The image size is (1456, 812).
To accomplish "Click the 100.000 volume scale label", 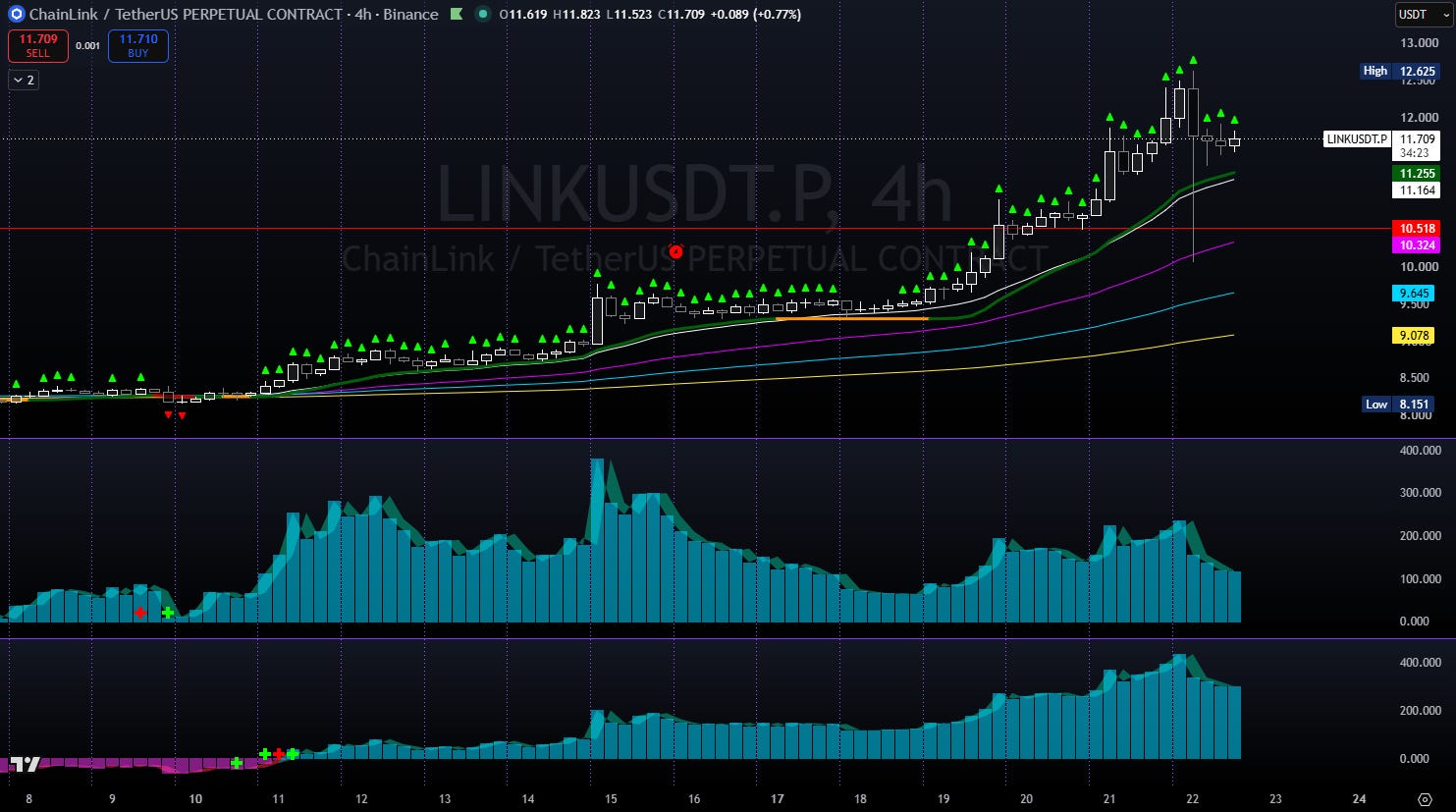I will pyautogui.click(x=1420, y=579).
